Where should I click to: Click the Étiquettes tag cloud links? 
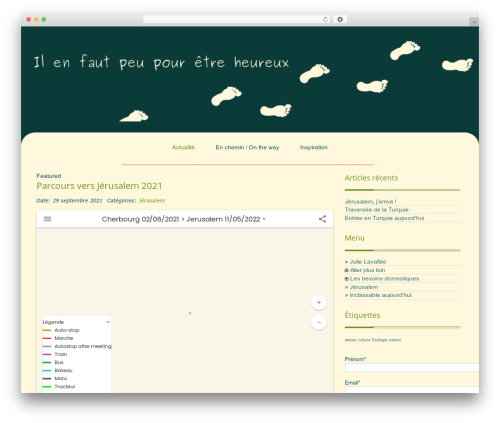pos(373,340)
